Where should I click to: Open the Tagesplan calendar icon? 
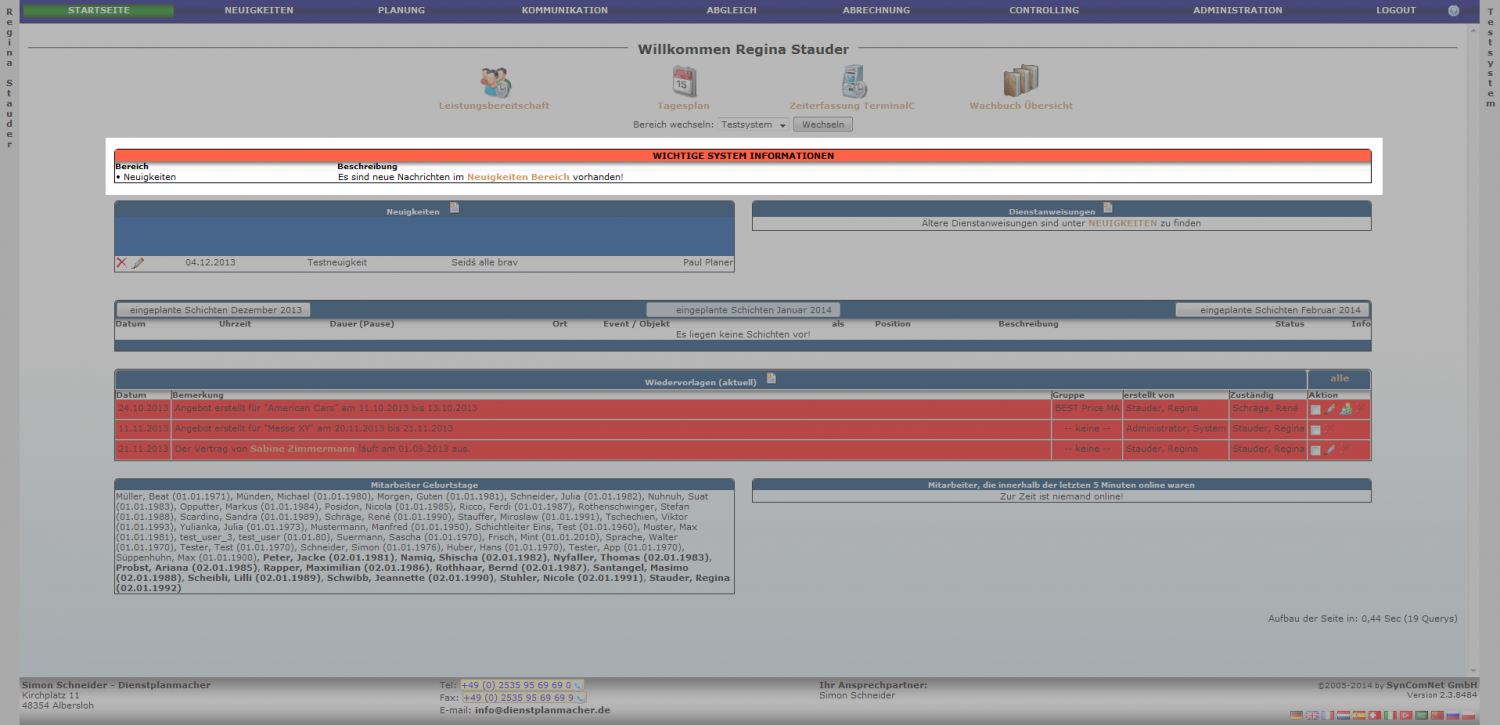tap(683, 81)
